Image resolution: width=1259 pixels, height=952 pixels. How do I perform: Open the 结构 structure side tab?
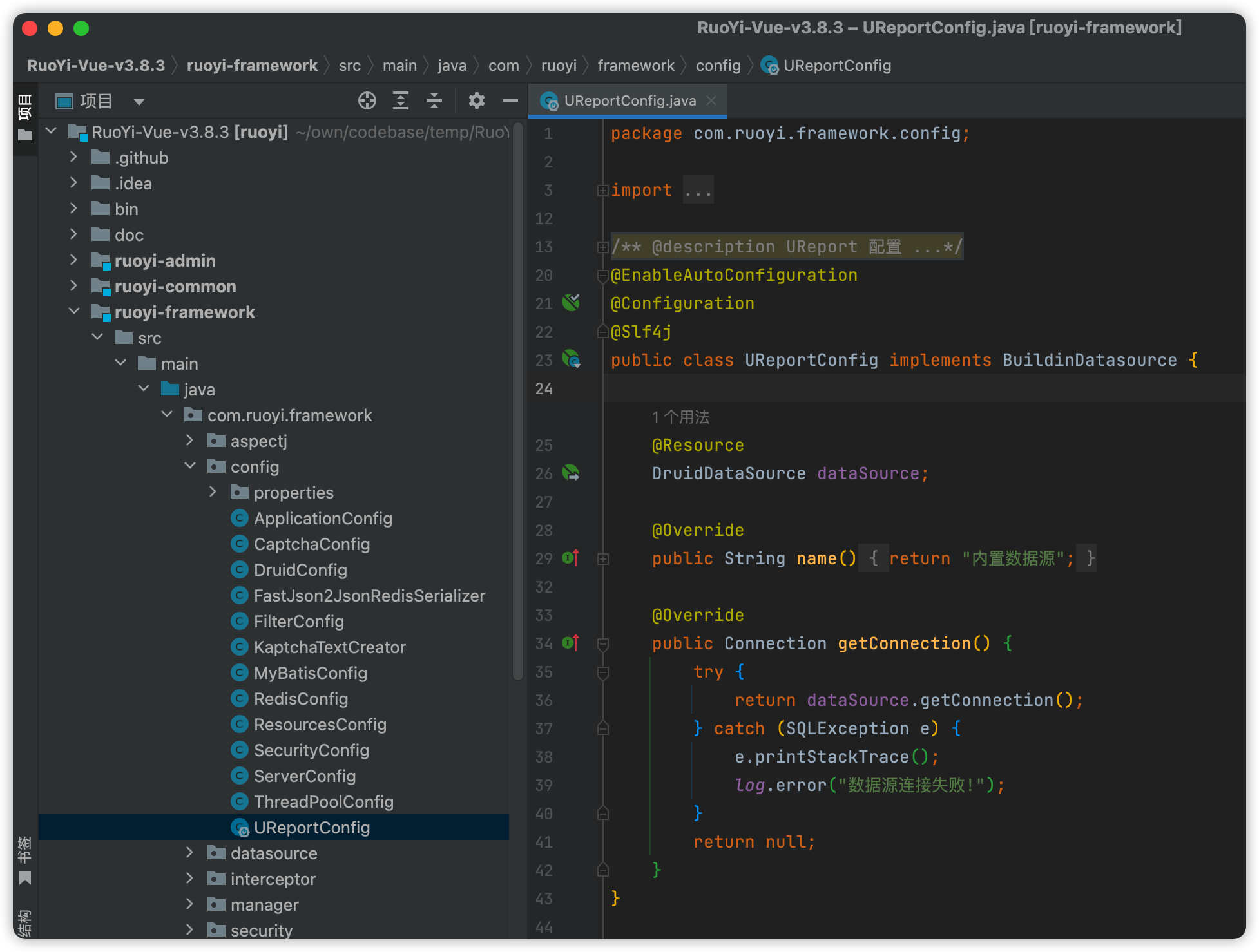coord(25,922)
